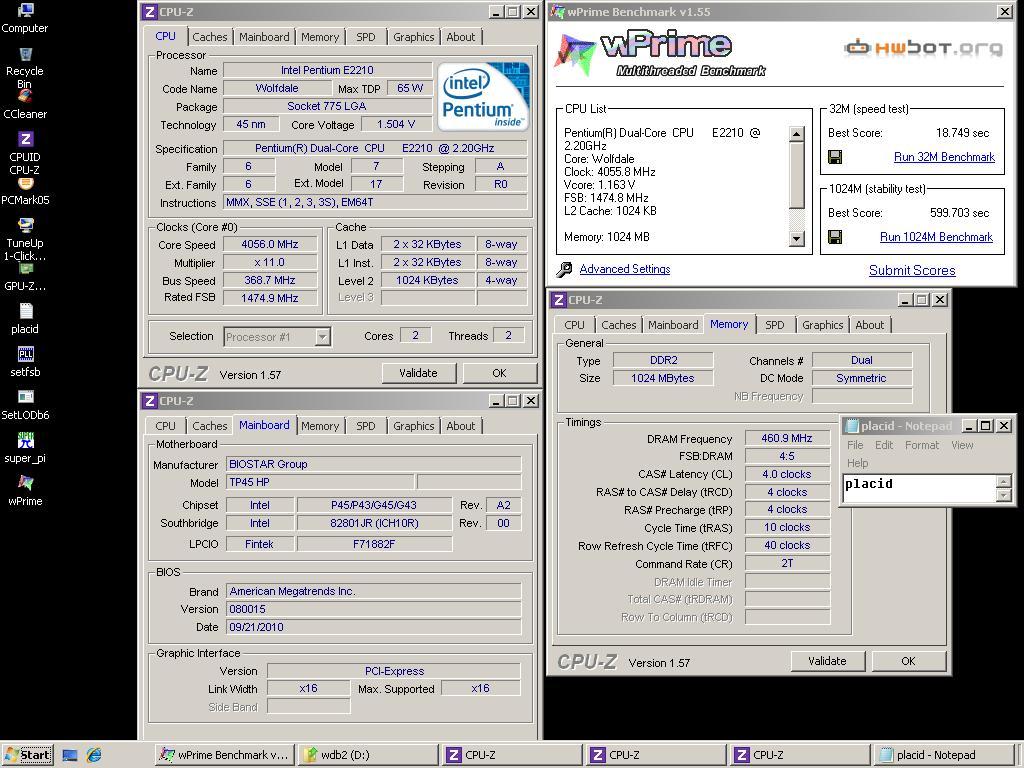Click the DRAM Frequency 460.9 MHz value
The height and width of the screenshot is (768, 1024).
787,438
